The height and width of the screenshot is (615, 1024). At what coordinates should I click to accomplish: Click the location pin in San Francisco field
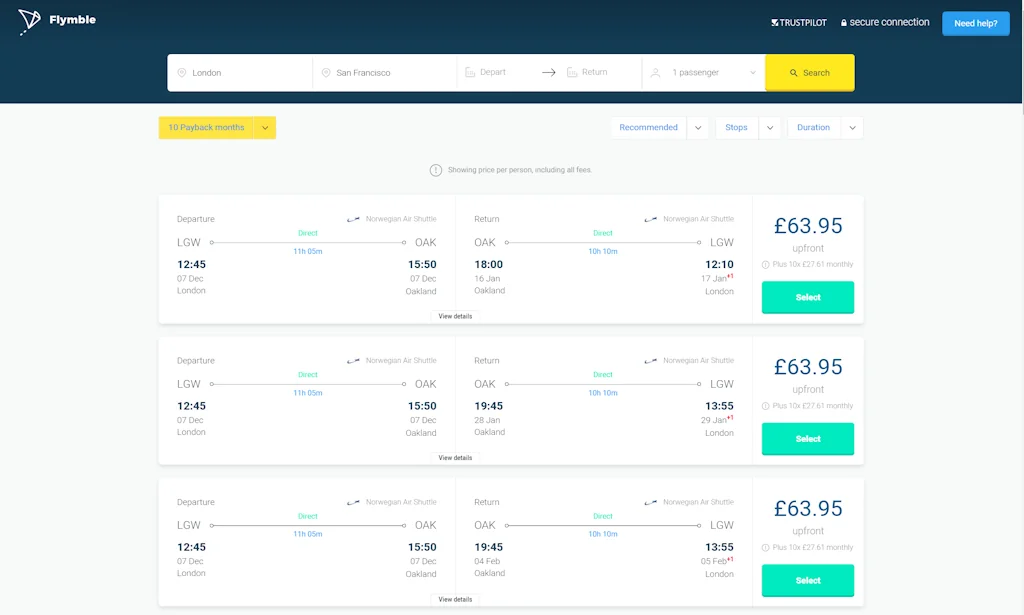point(326,73)
